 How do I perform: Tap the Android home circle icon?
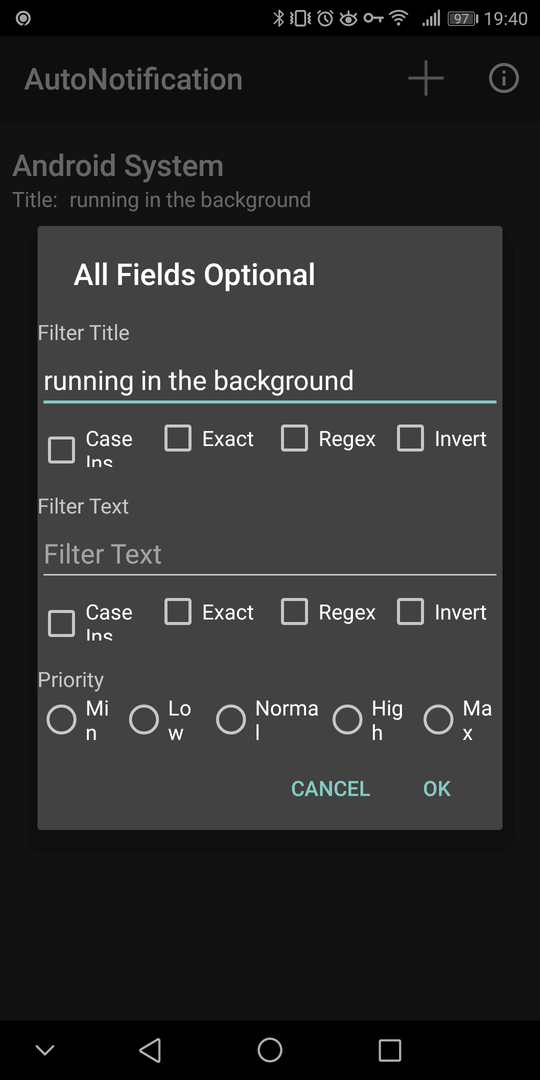click(270, 1050)
